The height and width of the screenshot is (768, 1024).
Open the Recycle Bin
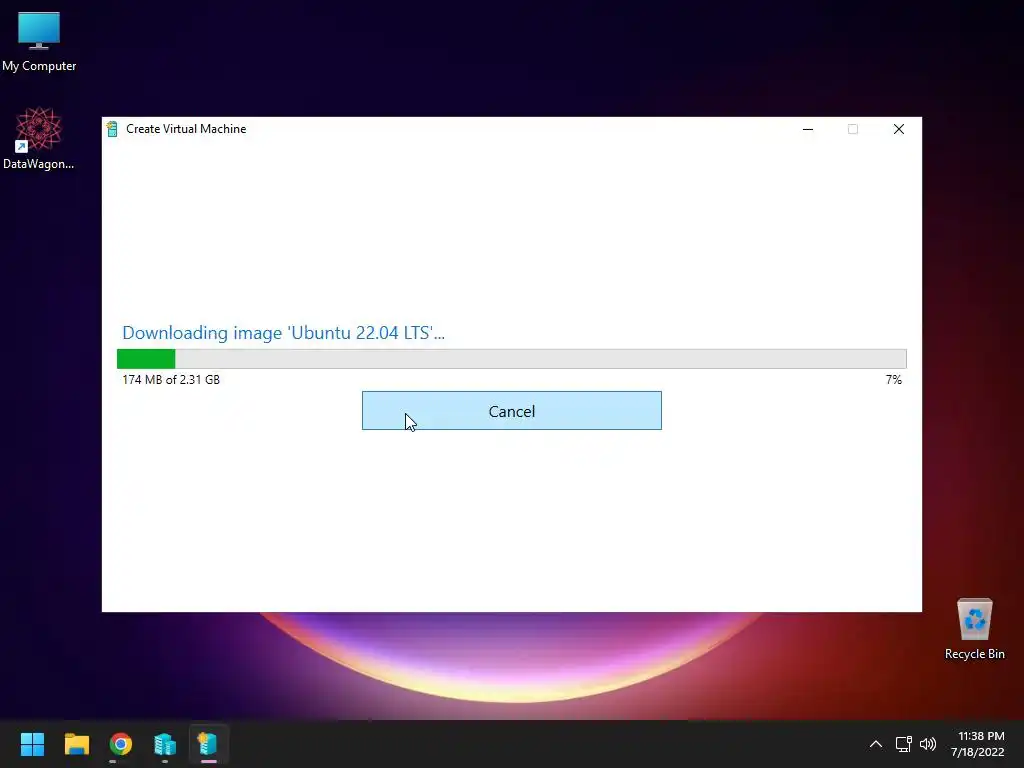[x=974, y=629]
